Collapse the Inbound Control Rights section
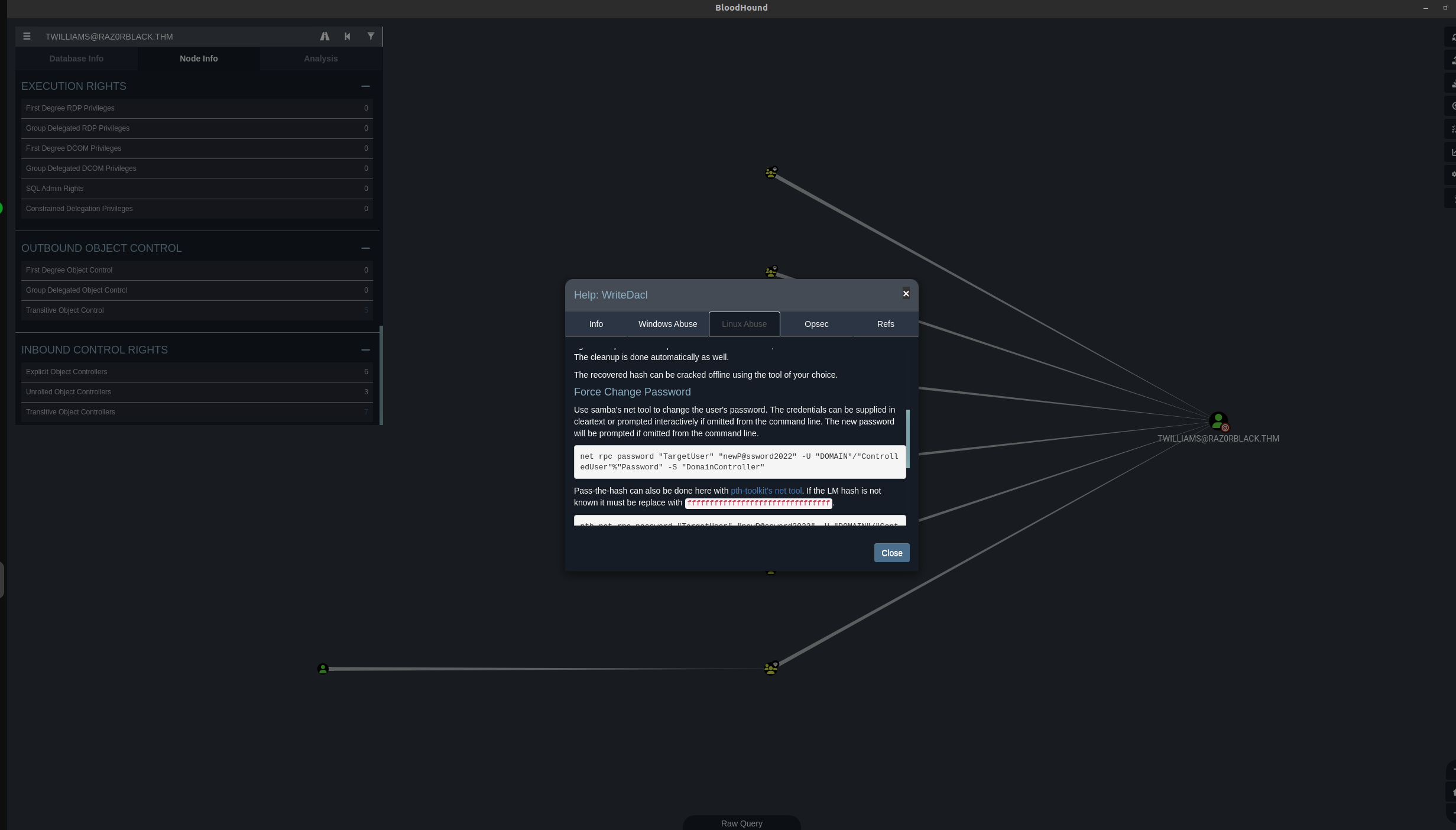Image resolution: width=1456 pixels, height=830 pixels. 365,350
